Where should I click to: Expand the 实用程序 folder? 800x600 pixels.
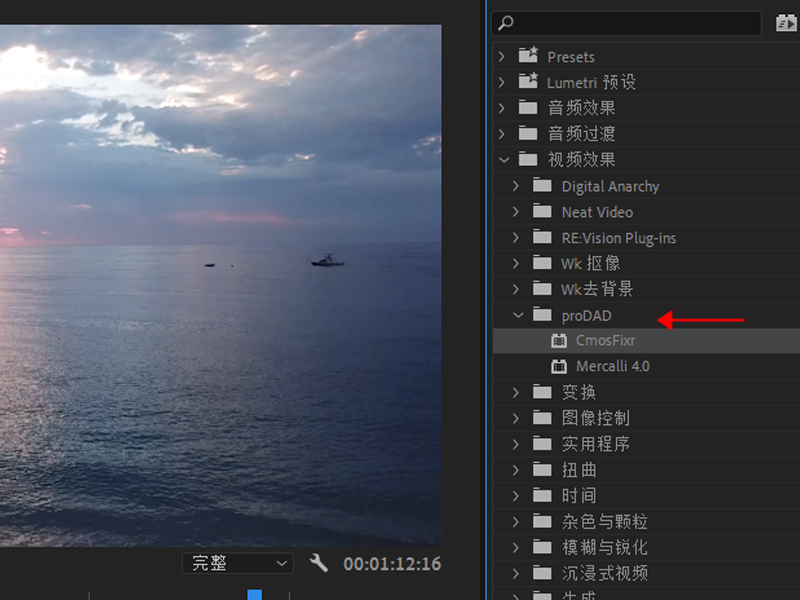pos(516,444)
